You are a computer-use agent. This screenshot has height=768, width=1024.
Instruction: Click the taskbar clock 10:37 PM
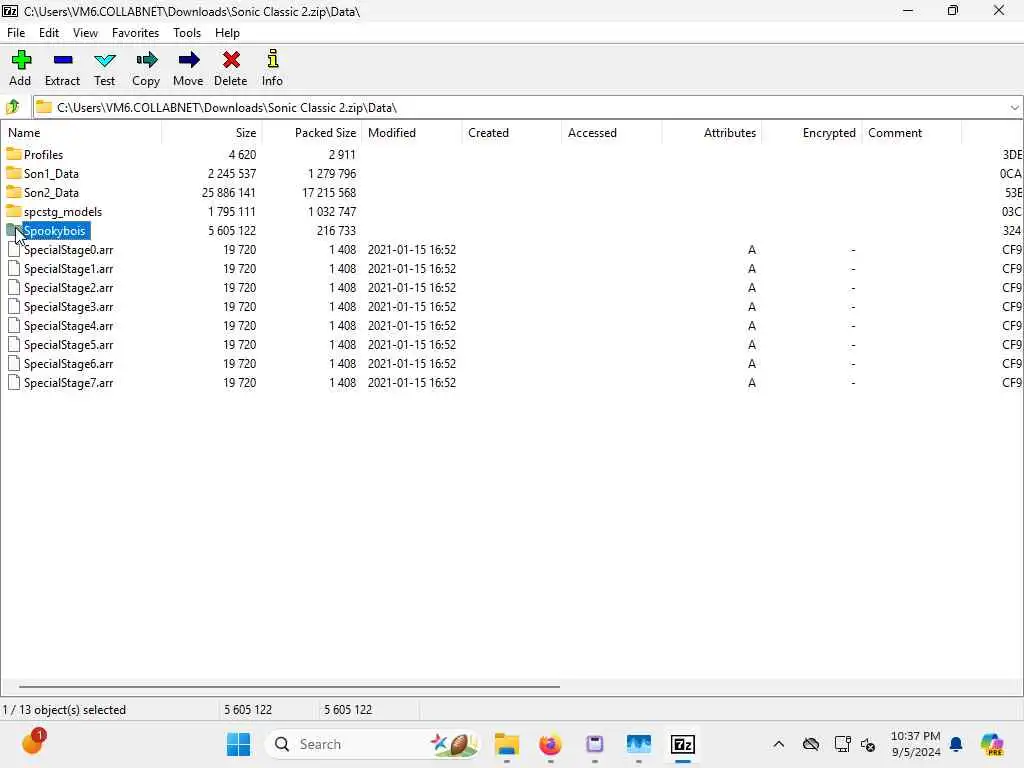916,736
